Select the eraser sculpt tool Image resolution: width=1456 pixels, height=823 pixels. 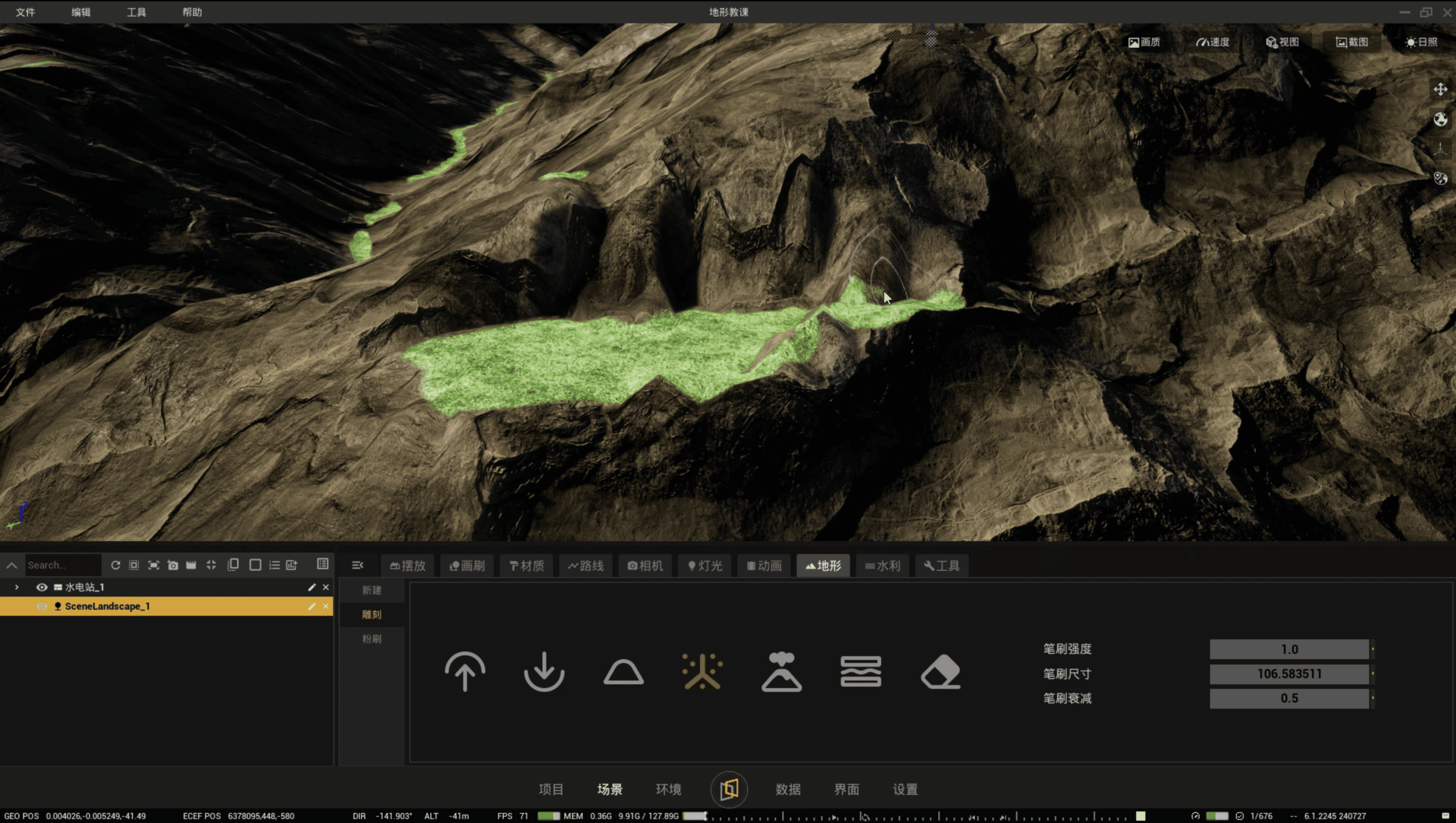[940, 672]
